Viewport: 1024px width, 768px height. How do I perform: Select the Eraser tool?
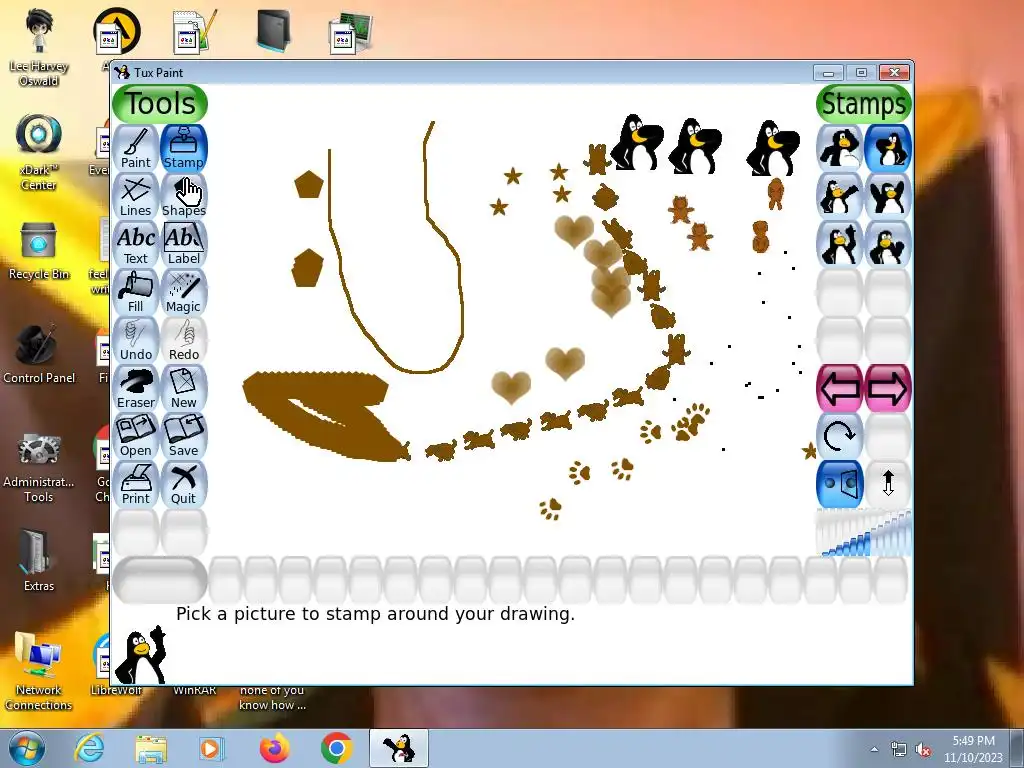(136, 389)
